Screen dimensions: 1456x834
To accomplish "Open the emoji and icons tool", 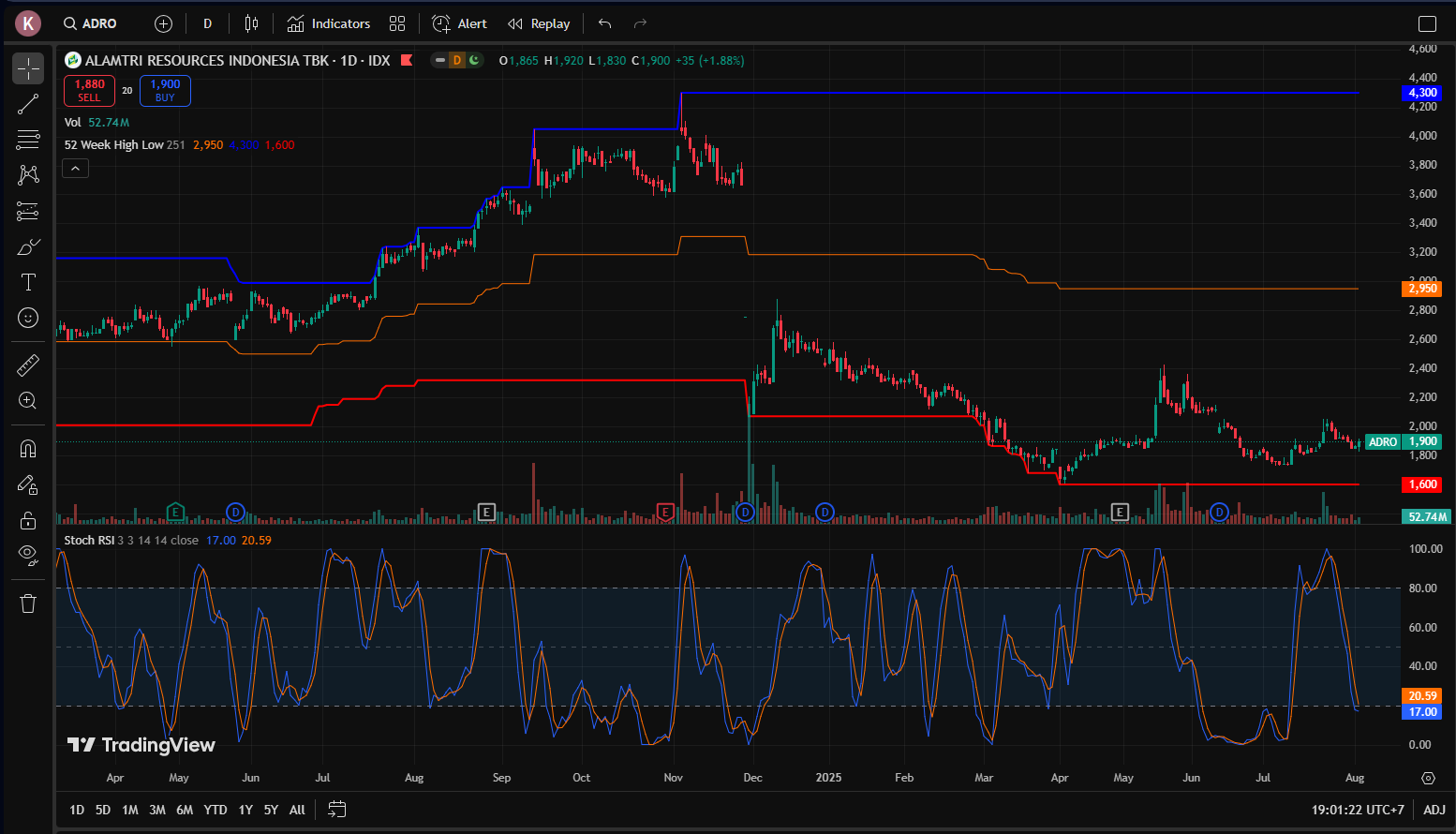I will (x=28, y=318).
